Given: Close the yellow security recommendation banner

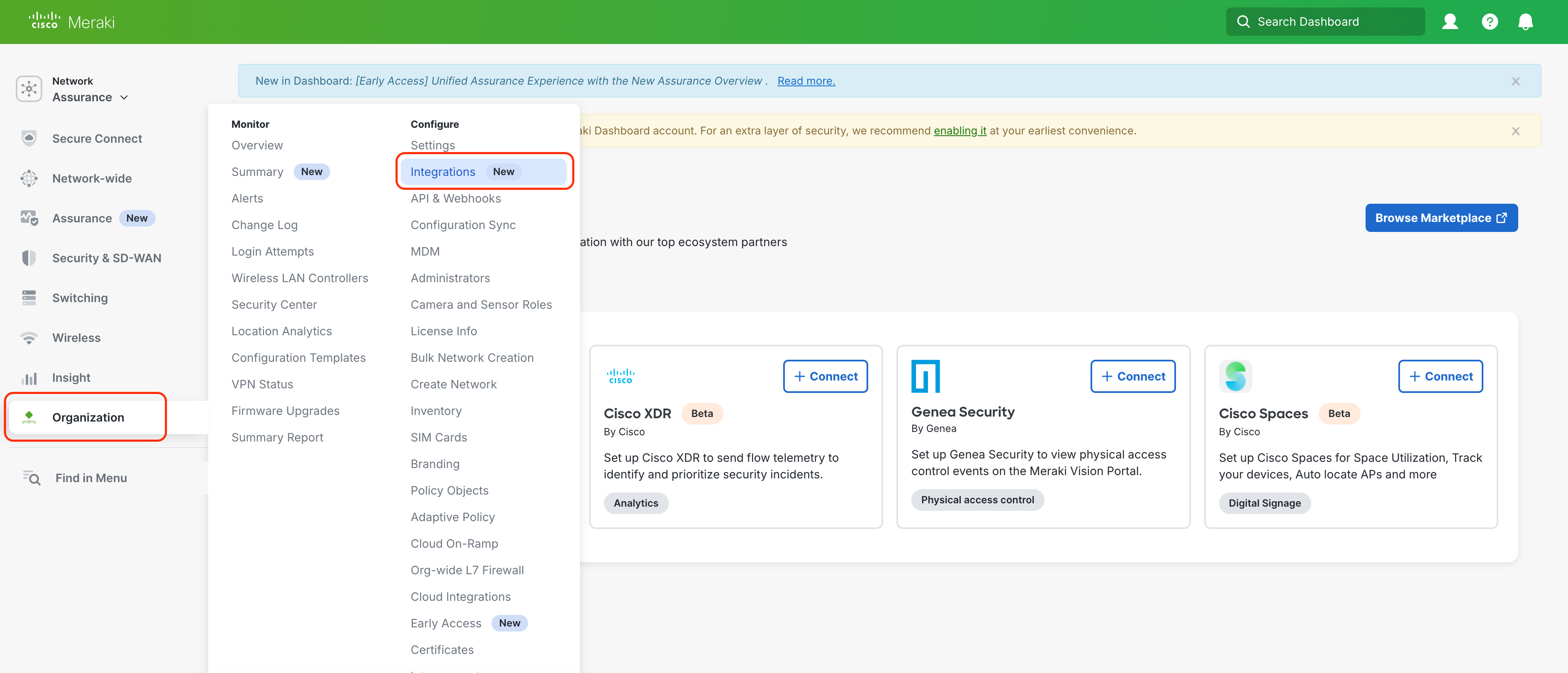Looking at the screenshot, I should (1515, 131).
